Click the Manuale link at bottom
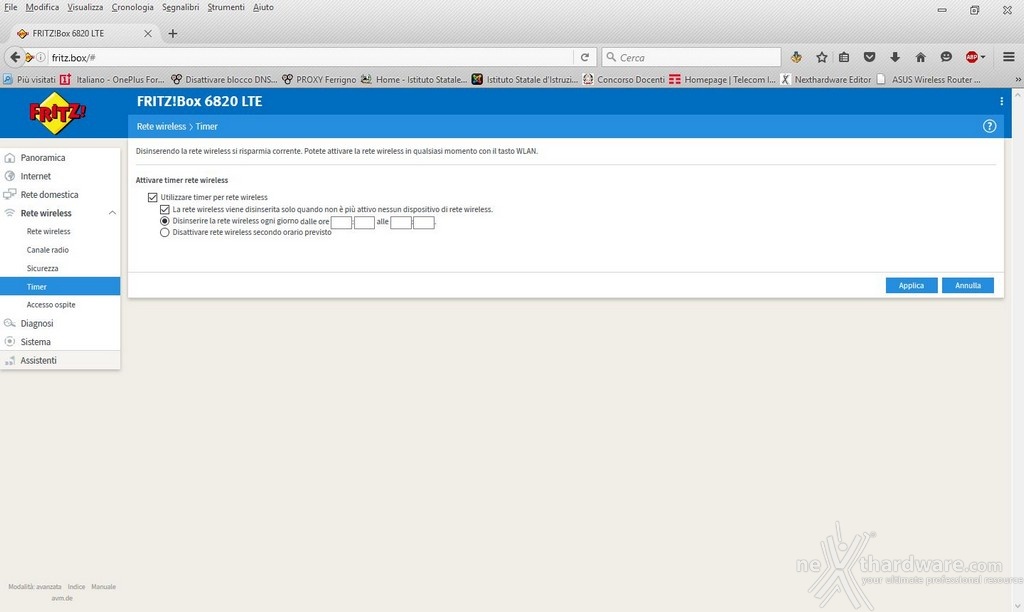Viewport: 1024px width, 612px height. 103,587
